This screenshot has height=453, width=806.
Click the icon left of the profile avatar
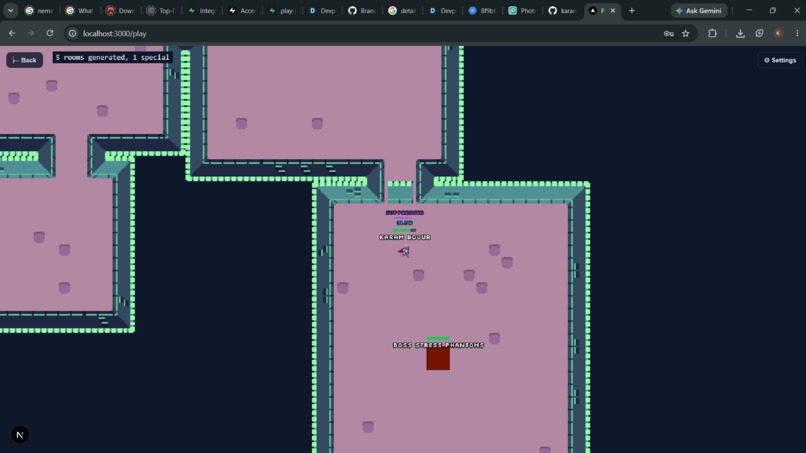click(x=759, y=33)
